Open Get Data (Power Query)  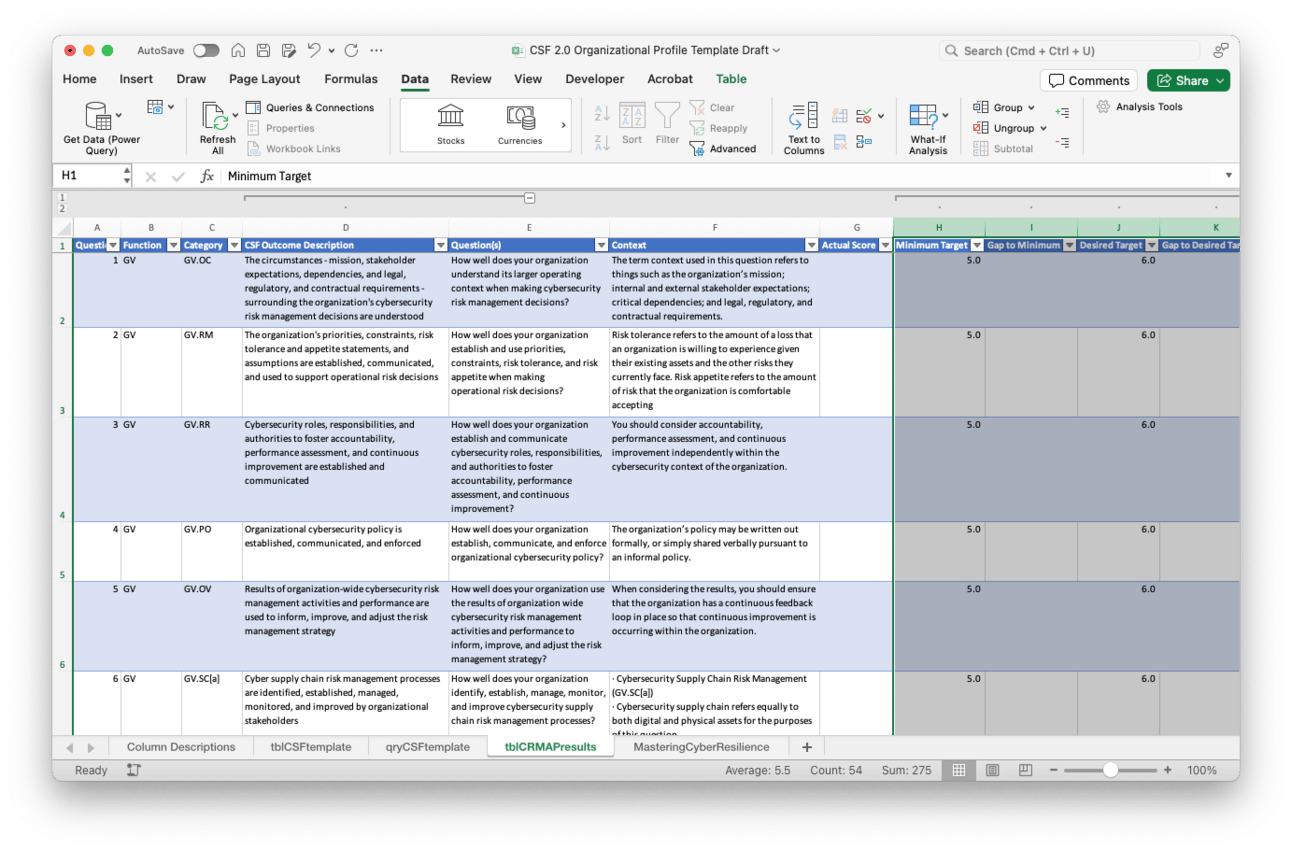(101, 117)
